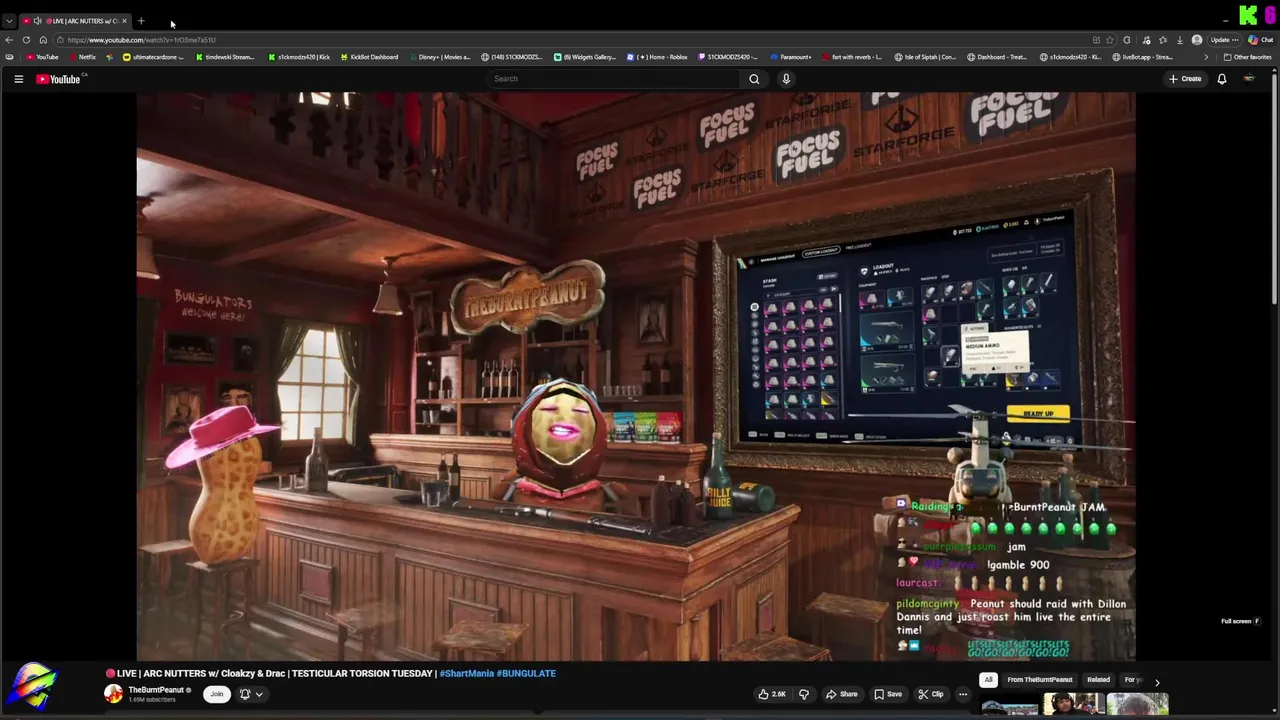This screenshot has height=720, width=1280.
Task: Open ultimatecardzone bookmark
Action: click(x=153, y=57)
